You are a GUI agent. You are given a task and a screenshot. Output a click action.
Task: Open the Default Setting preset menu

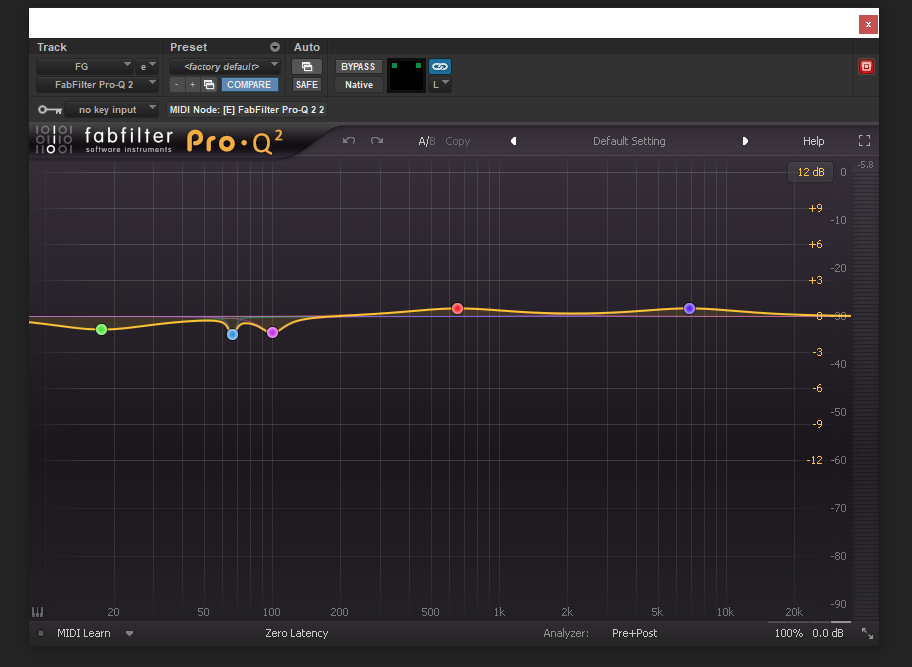point(629,141)
